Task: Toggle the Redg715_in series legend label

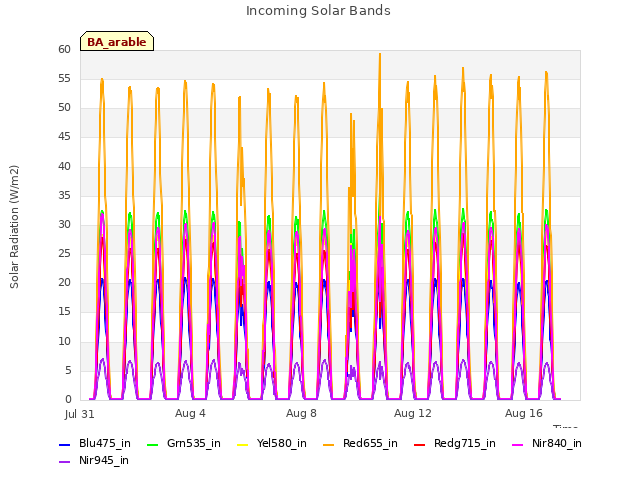Action: (465, 444)
